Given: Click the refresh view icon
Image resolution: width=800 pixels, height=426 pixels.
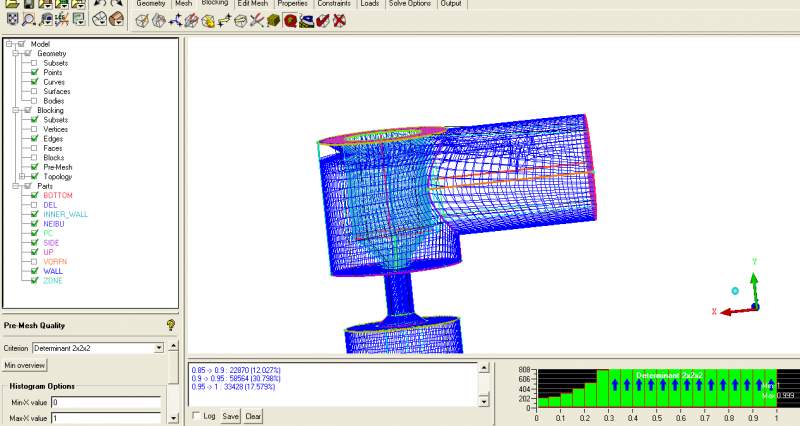Looking at the screenshot, I should click(x=79, y=19).
